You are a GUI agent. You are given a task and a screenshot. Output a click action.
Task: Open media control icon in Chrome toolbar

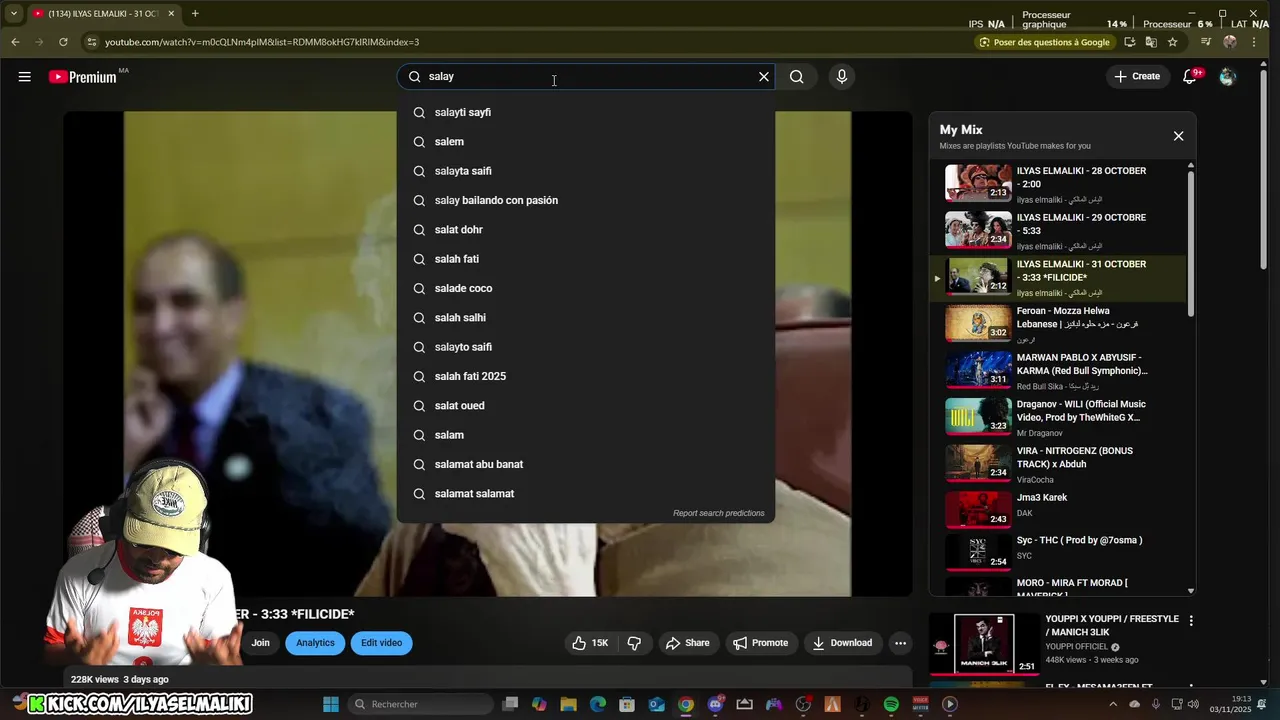tap(1206, 42)
